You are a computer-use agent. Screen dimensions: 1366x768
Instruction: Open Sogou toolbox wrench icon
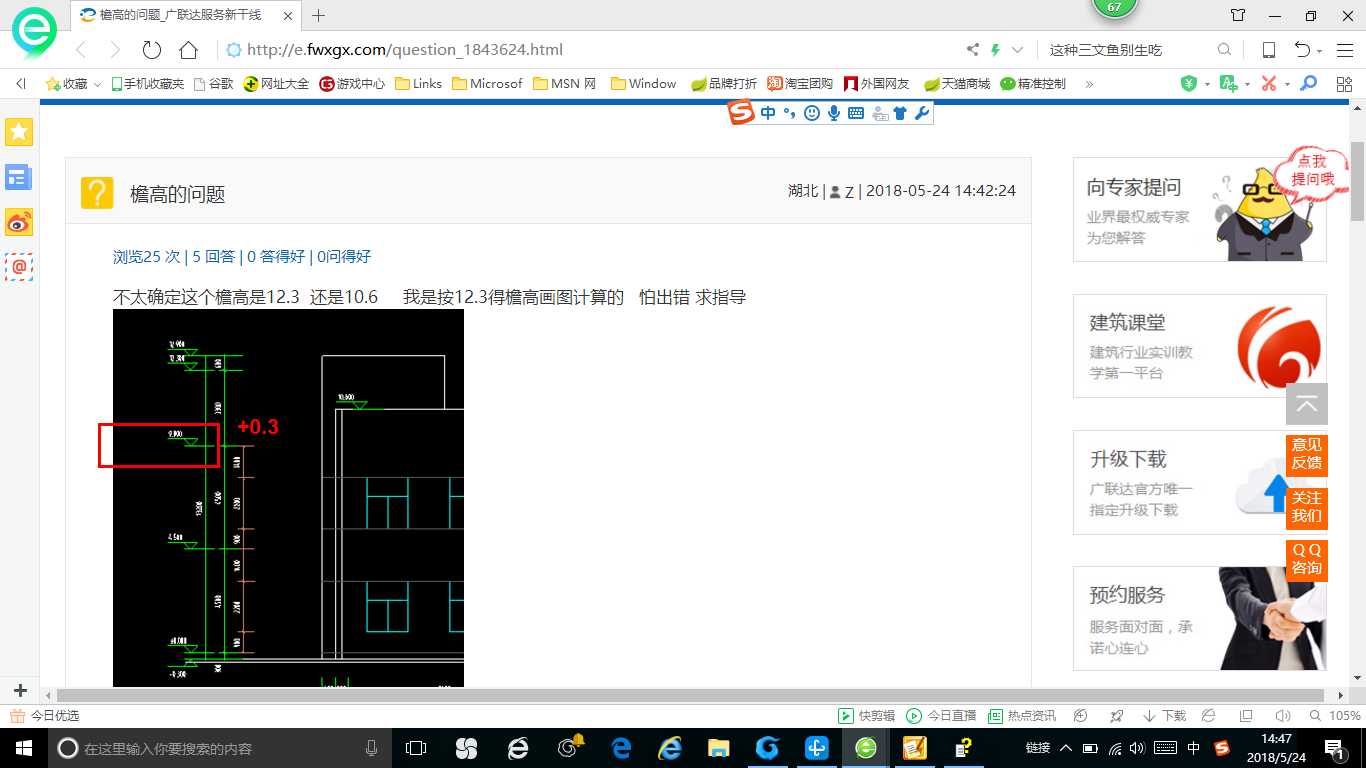[922, 113]
